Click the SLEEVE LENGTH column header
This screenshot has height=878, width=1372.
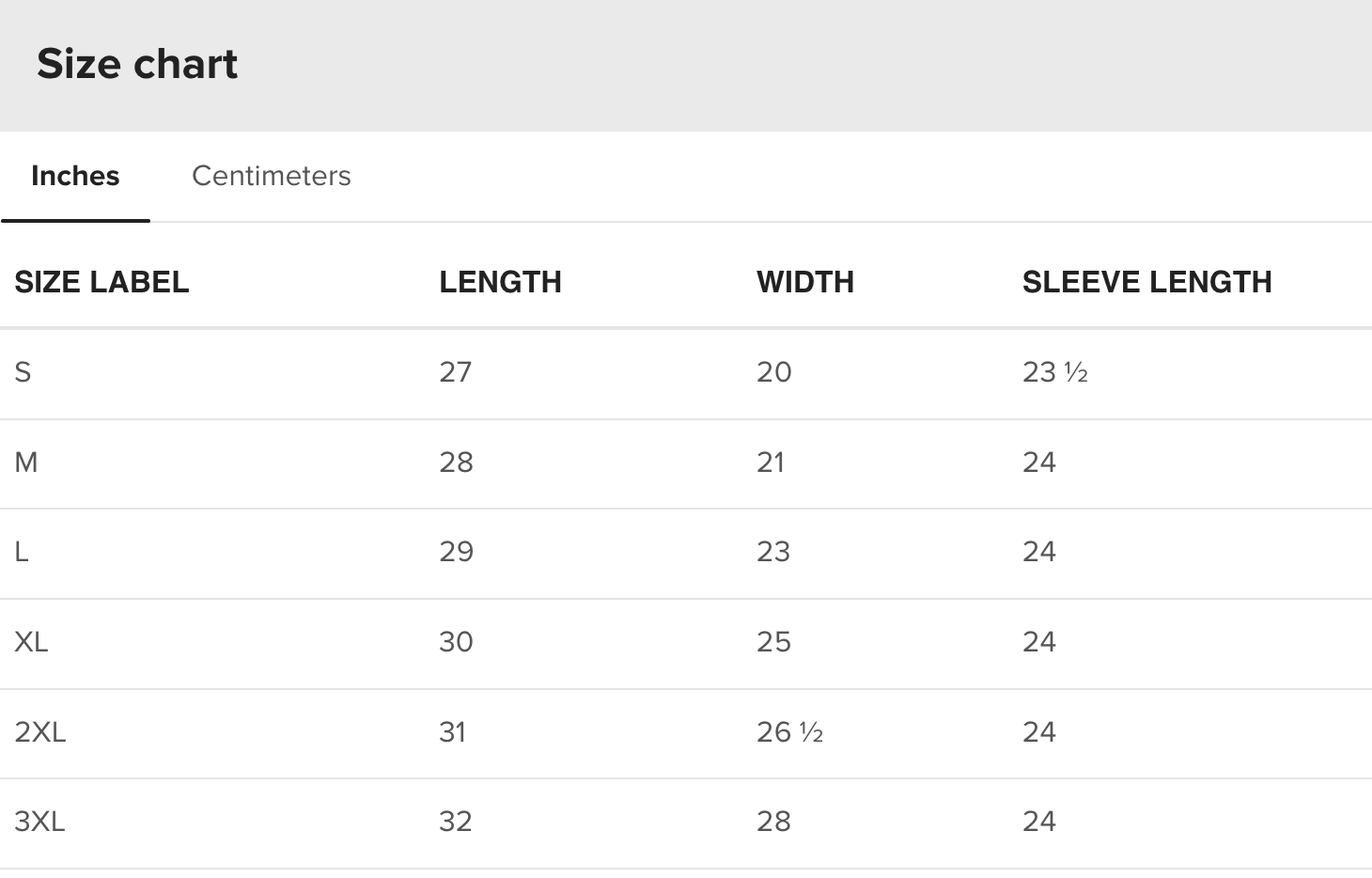[x=1146, y=282]
